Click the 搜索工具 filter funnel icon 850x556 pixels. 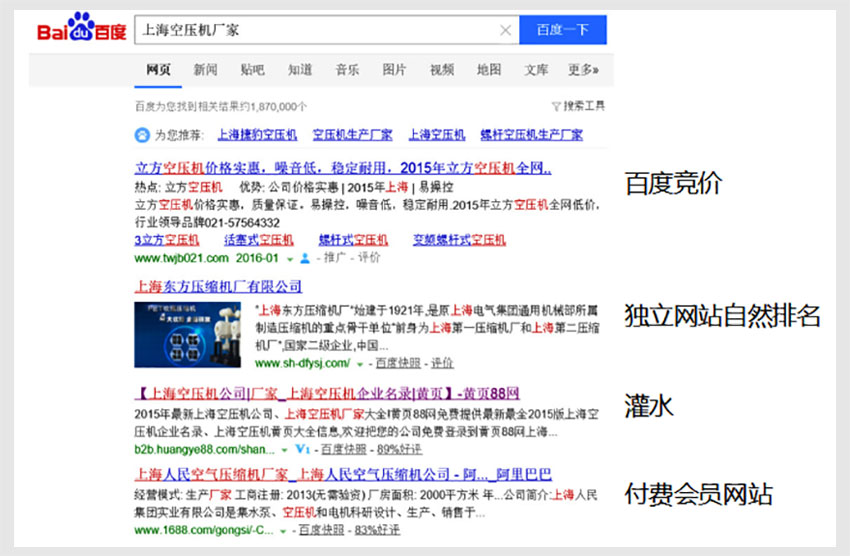pos(555,106)
